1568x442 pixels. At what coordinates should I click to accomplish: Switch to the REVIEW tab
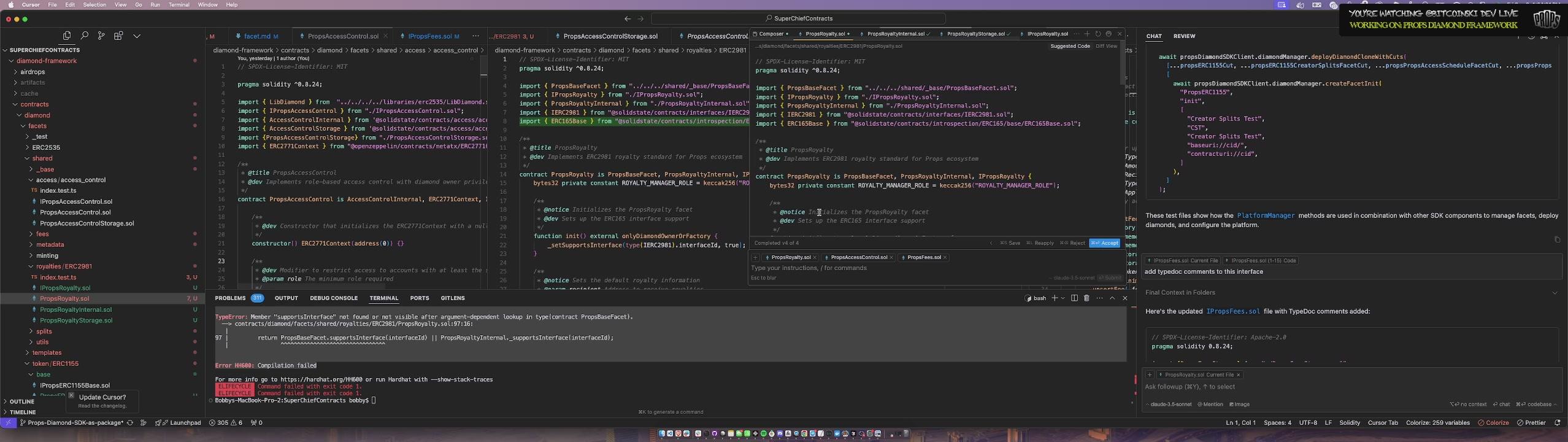(1184, 36)
